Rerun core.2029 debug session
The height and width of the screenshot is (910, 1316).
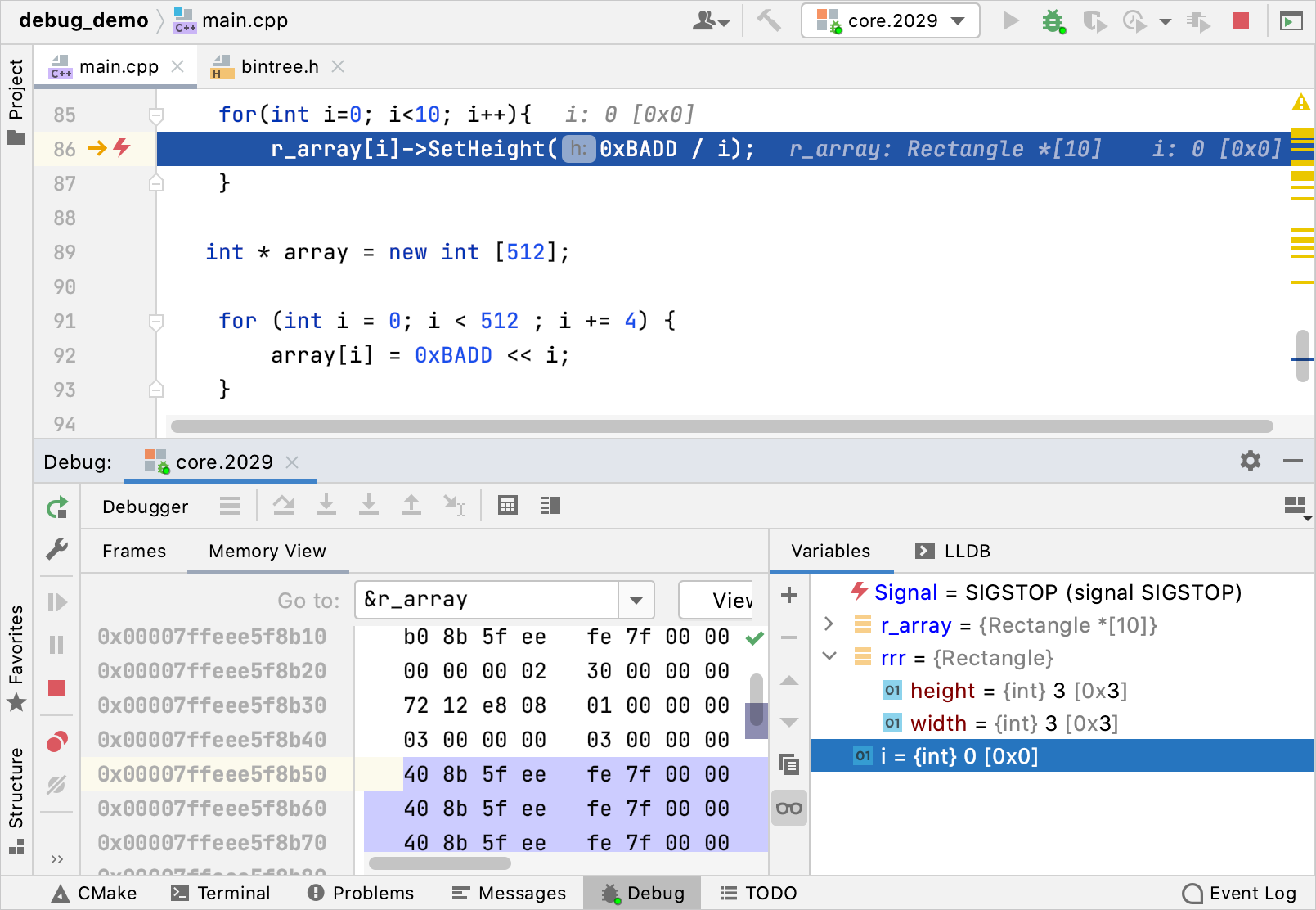[56, 507]
